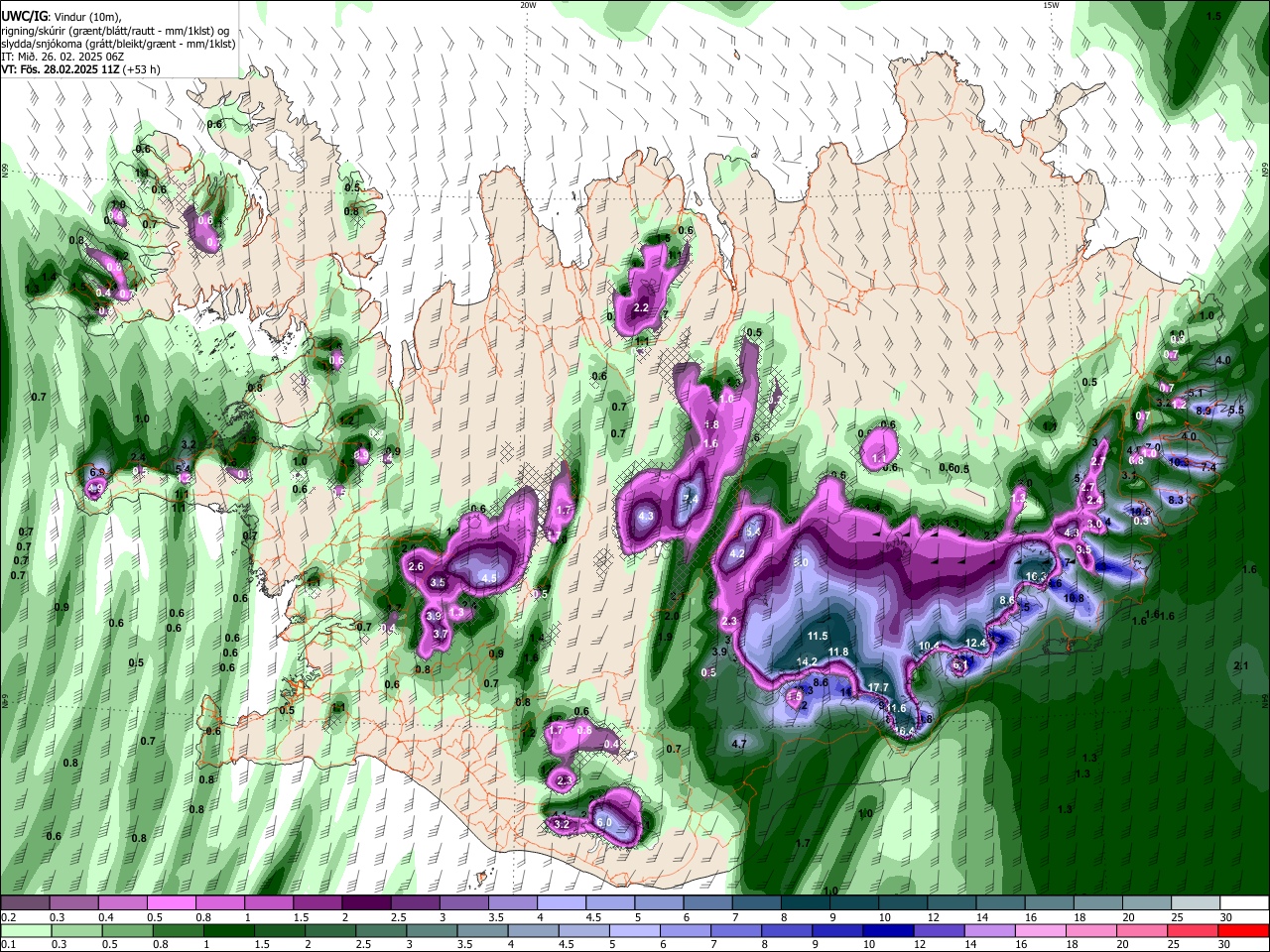Click the 8.9 value on the east coast
The width and height of the screenshot is (1270, 952).
(x=1204, y=410)
